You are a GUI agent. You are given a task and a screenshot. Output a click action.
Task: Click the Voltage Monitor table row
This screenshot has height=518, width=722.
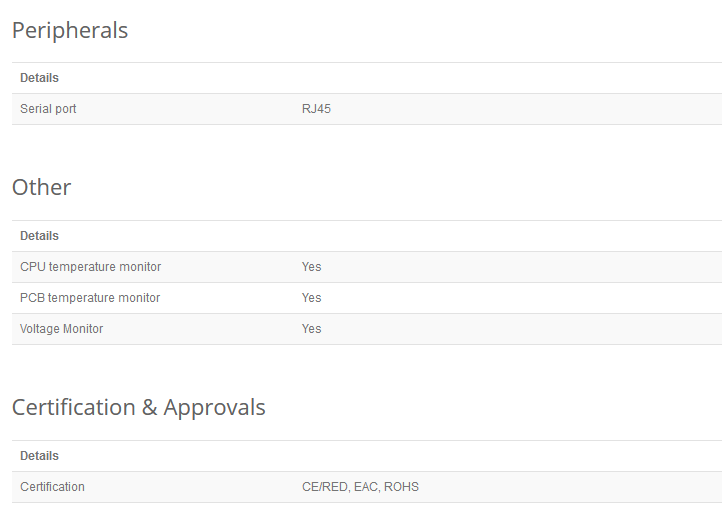(367, 329)
